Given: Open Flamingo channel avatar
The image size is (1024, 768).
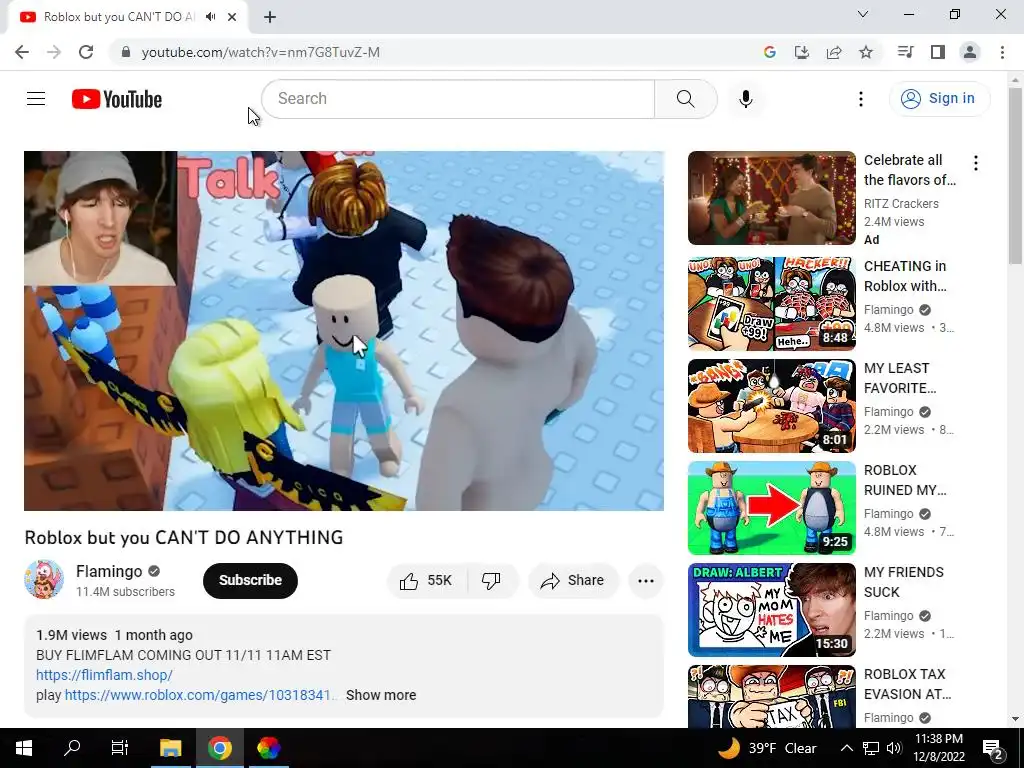Looking at the screenshot, I should tap(44, 579).
